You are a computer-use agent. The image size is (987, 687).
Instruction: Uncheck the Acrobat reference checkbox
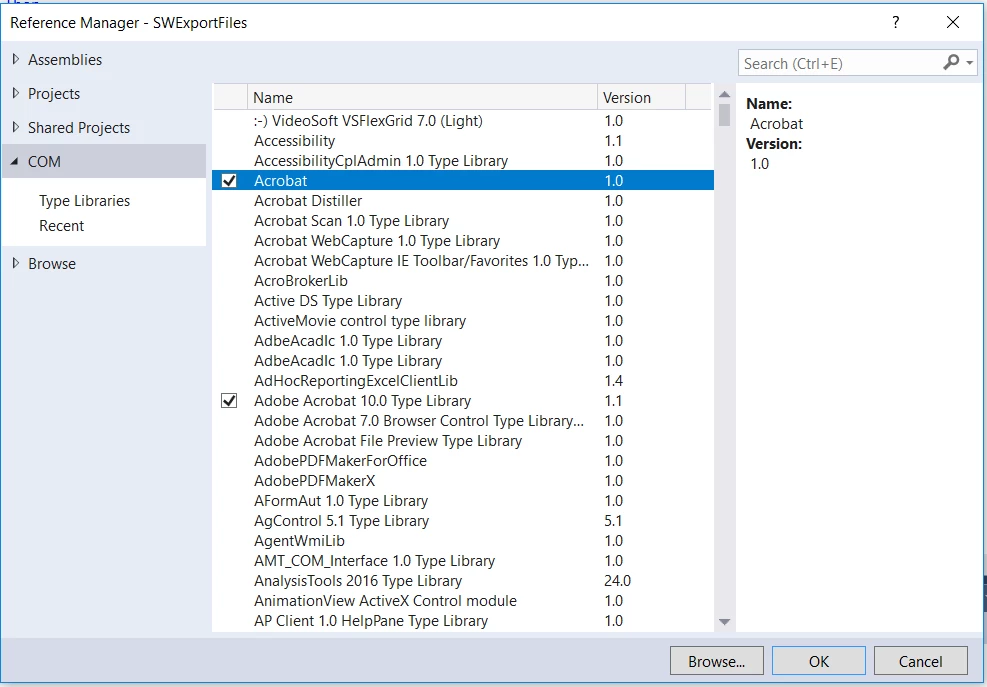click(x=229, y=181)
